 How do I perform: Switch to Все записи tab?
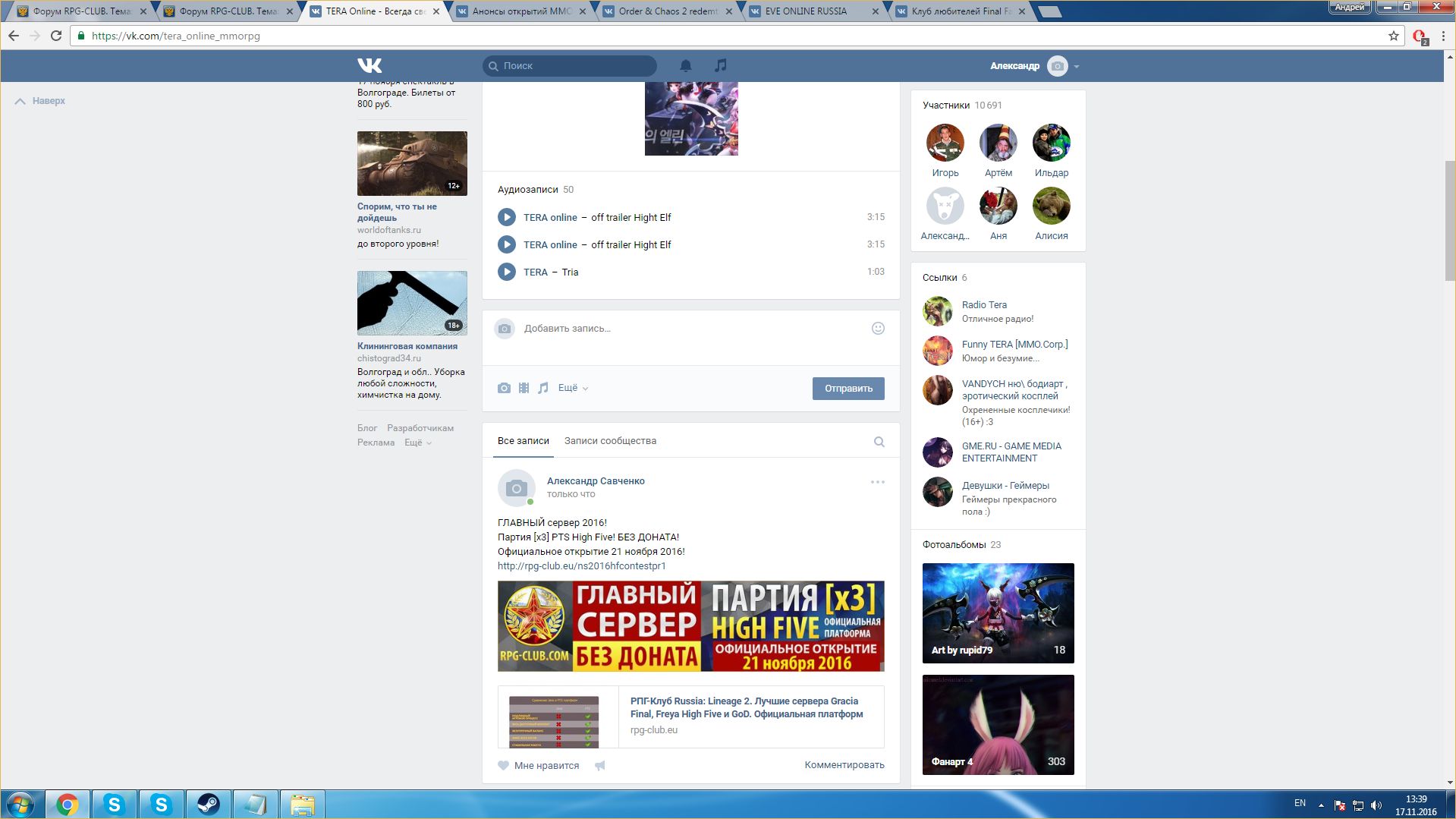pos(524,441)
